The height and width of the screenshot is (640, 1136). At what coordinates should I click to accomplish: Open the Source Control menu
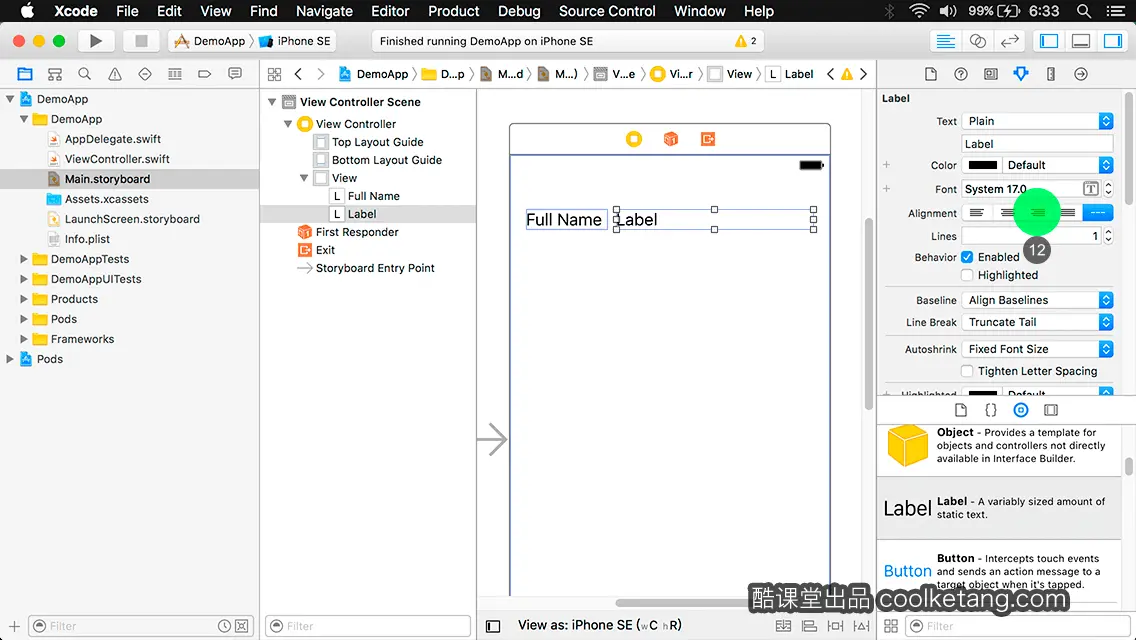click(607, 11)
